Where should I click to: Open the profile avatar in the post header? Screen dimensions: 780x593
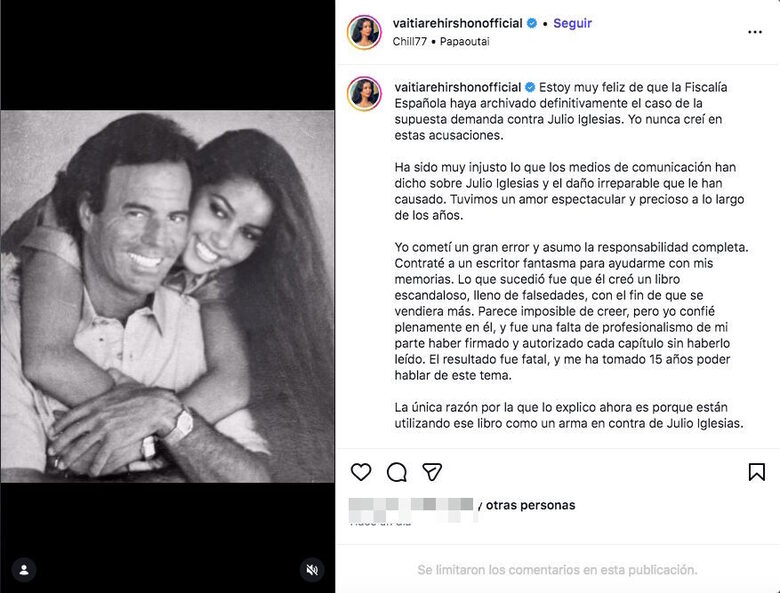(x=364, y=32)
